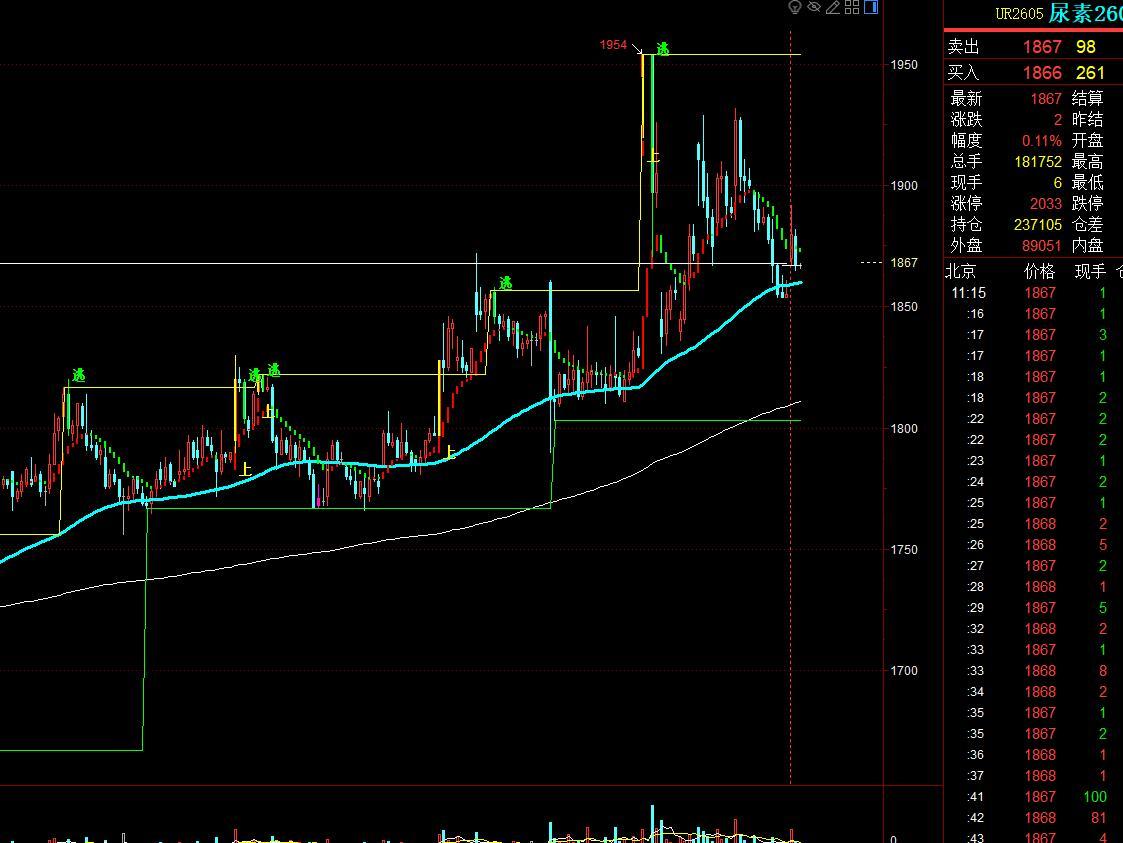Click the ask volume 98
This screenshot has height=843, width=1123.
pyautogui.click(x=1086, y=47)
